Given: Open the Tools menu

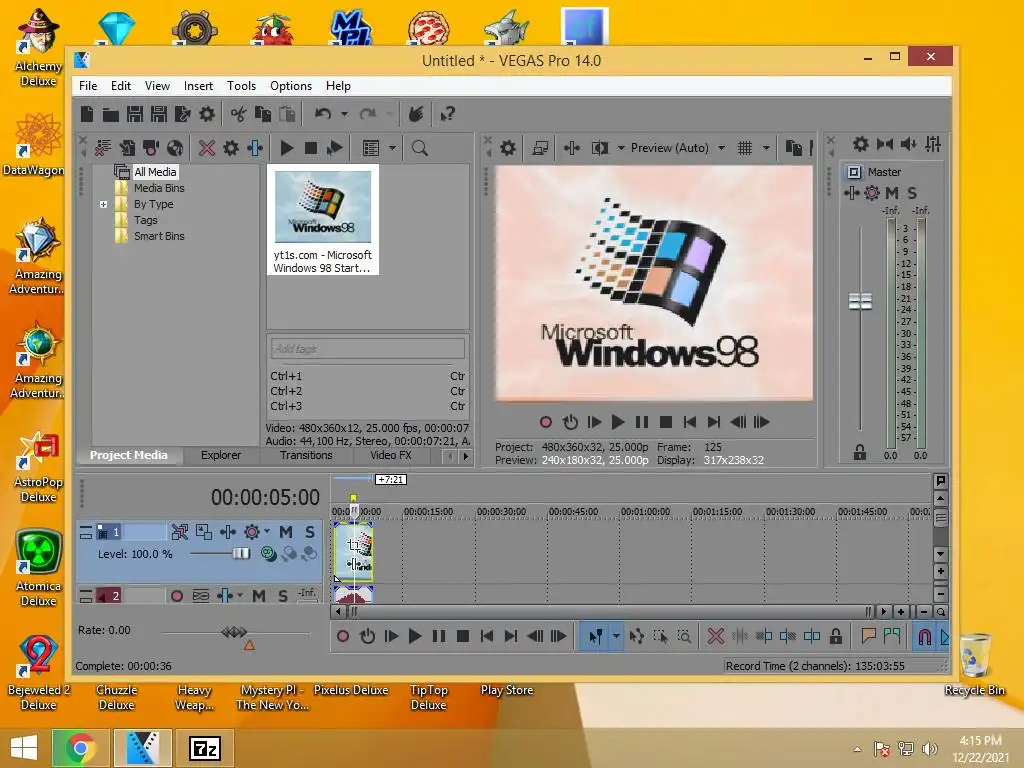Looking at the screenshot, I should [x=241, y=86].
